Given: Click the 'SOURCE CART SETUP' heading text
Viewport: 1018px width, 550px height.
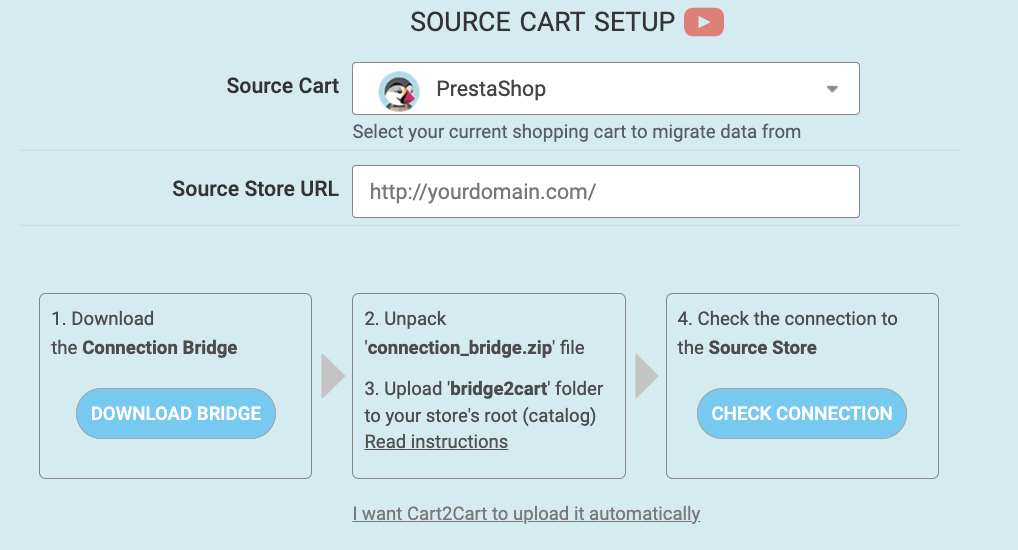Looking at the screenshot, I should pyautogui.click(x=543, y=22).
